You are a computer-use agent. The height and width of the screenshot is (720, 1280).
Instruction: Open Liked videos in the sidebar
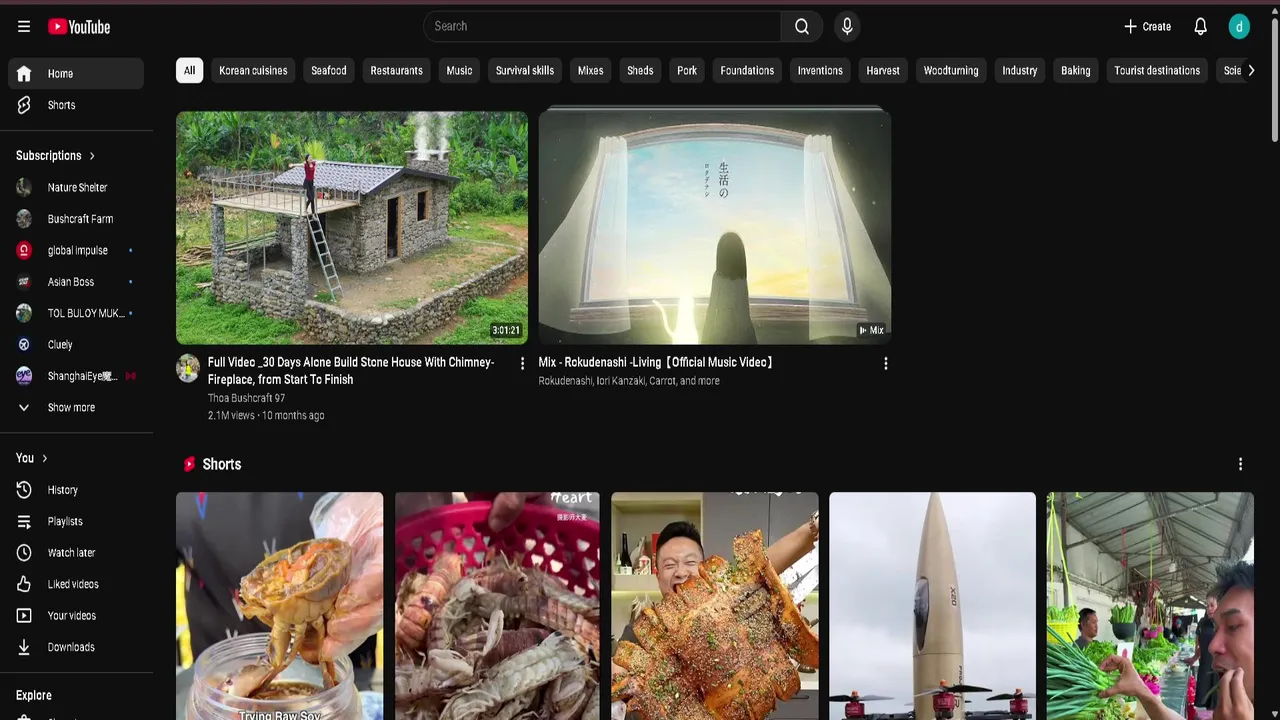[76, 584]
